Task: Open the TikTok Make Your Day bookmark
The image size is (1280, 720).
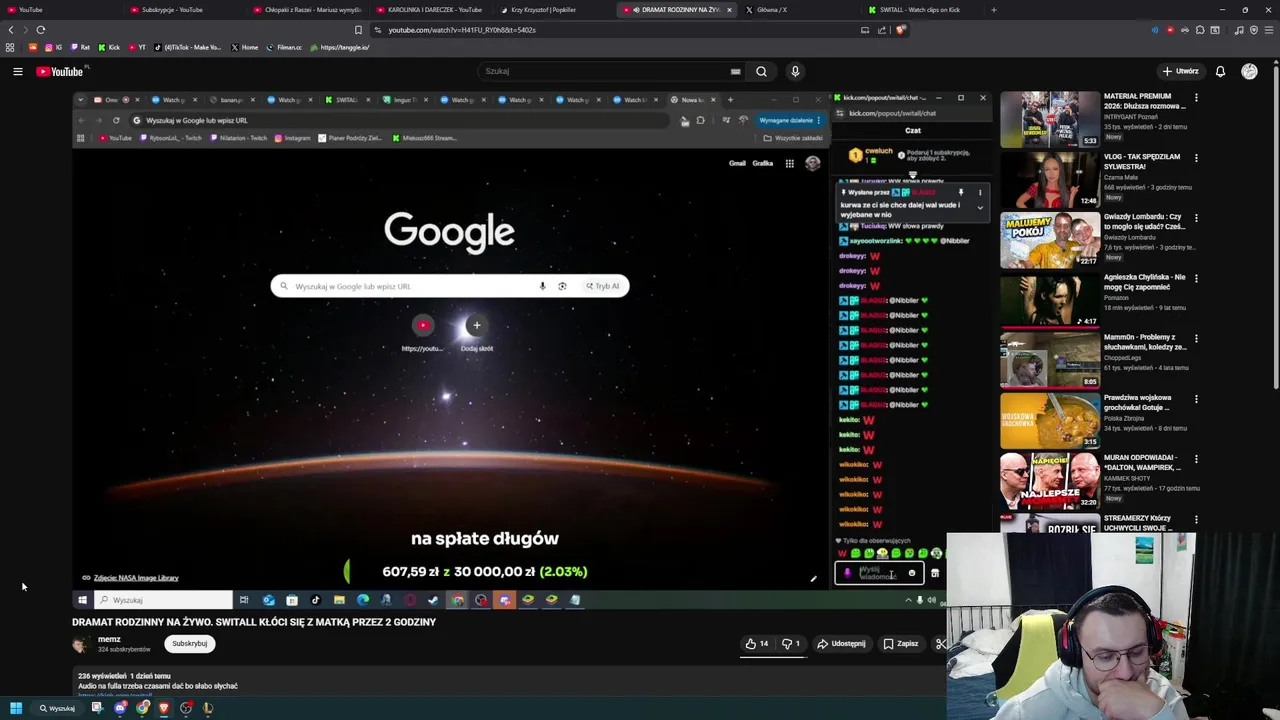Action: [x=187, y=47]
